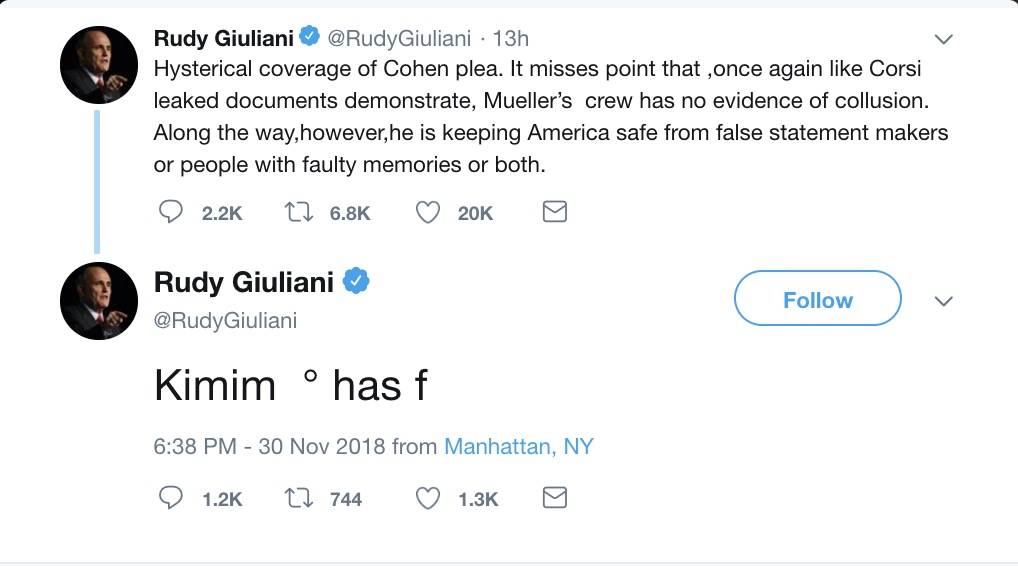Follow Rudy Giuliani

tap(817, 299)
